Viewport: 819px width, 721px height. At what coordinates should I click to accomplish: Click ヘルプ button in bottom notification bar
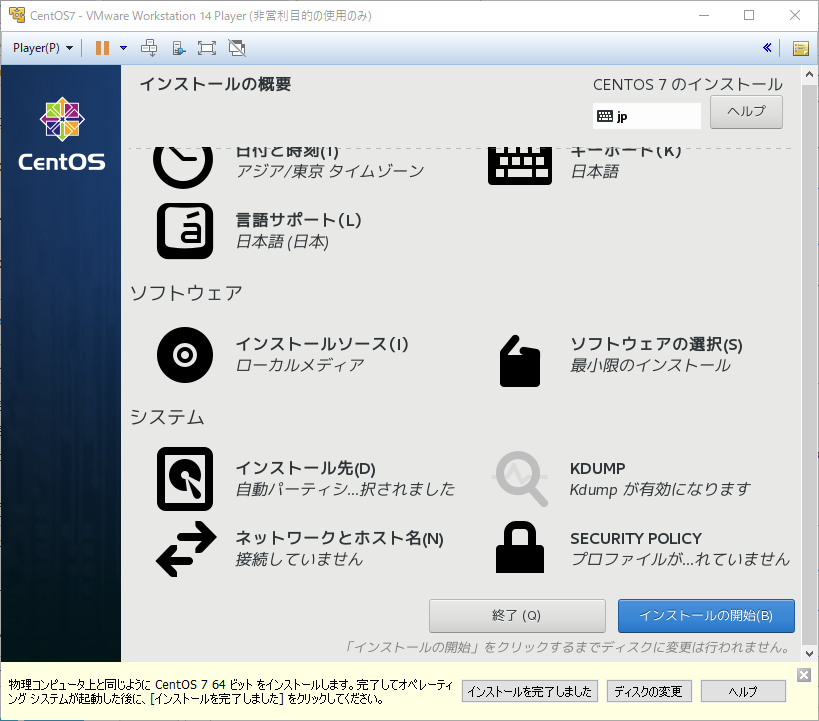pyautogui.click(x=743, y=691)
